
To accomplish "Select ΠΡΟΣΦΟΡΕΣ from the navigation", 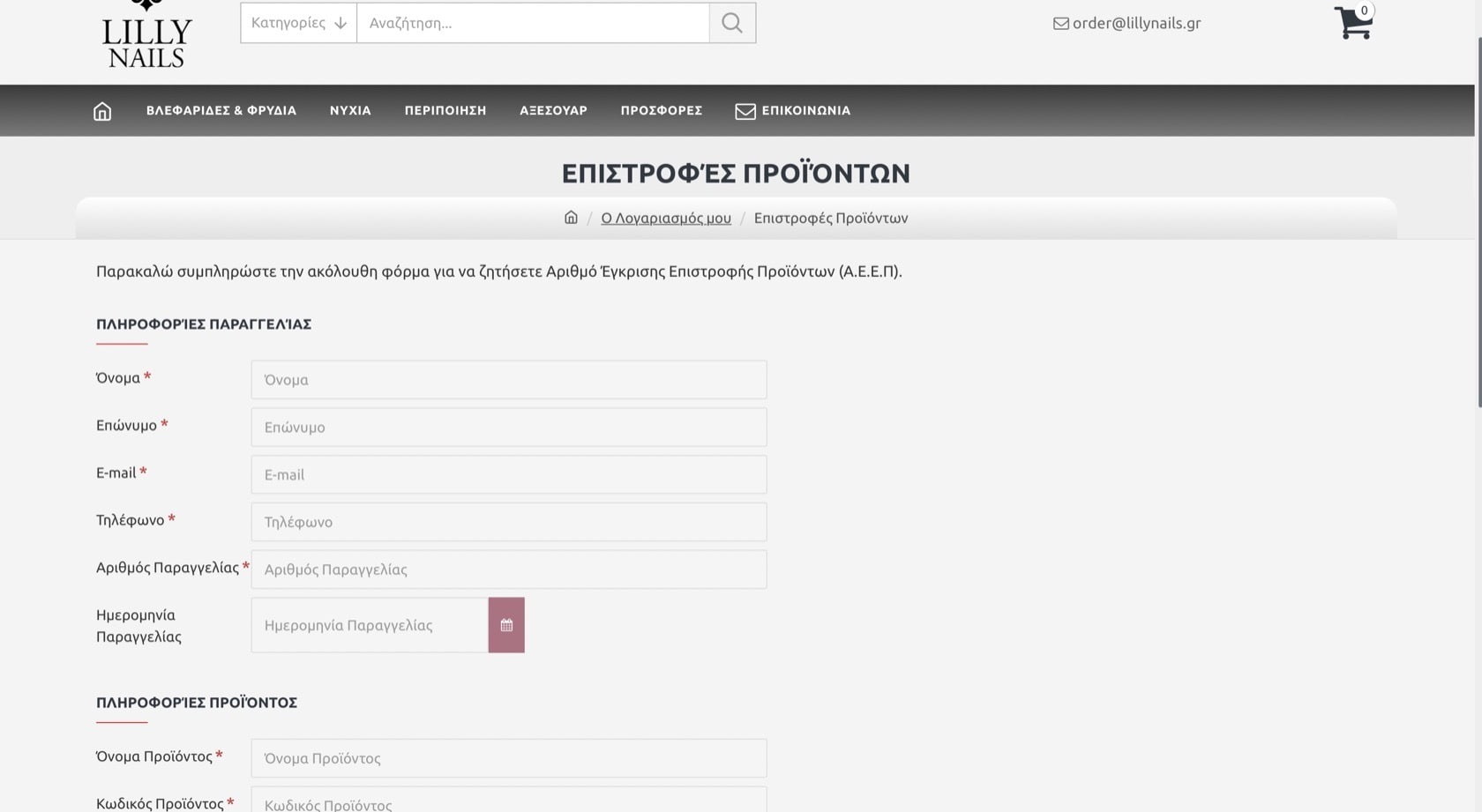I will tap(661, 110).
